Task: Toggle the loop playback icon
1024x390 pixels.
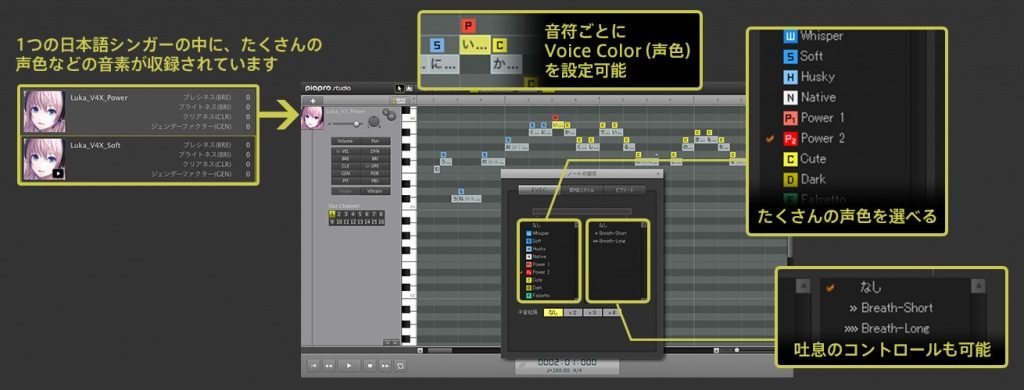Action: [400, 365]
